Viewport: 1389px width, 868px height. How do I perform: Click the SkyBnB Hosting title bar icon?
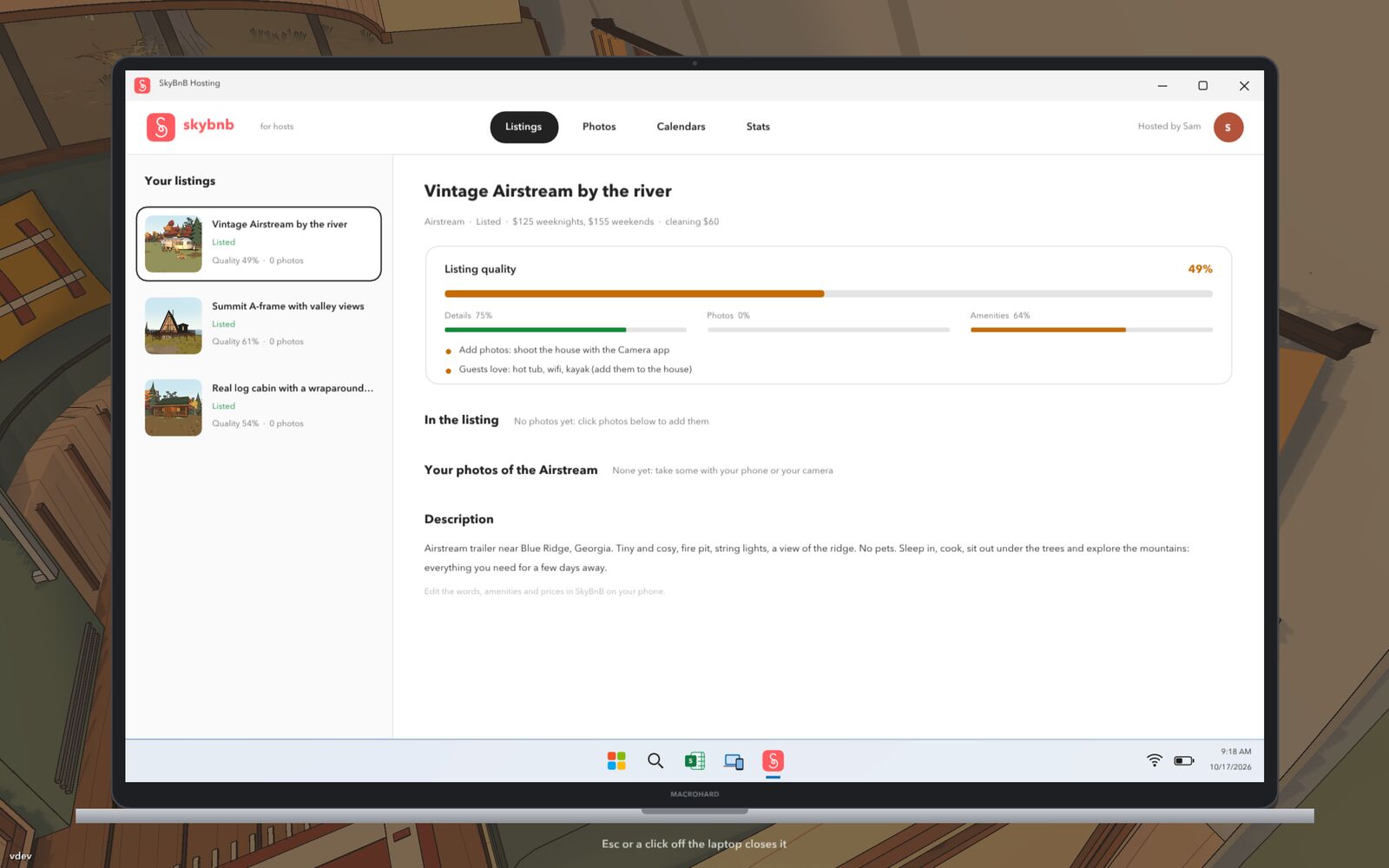tap(142, 84)
